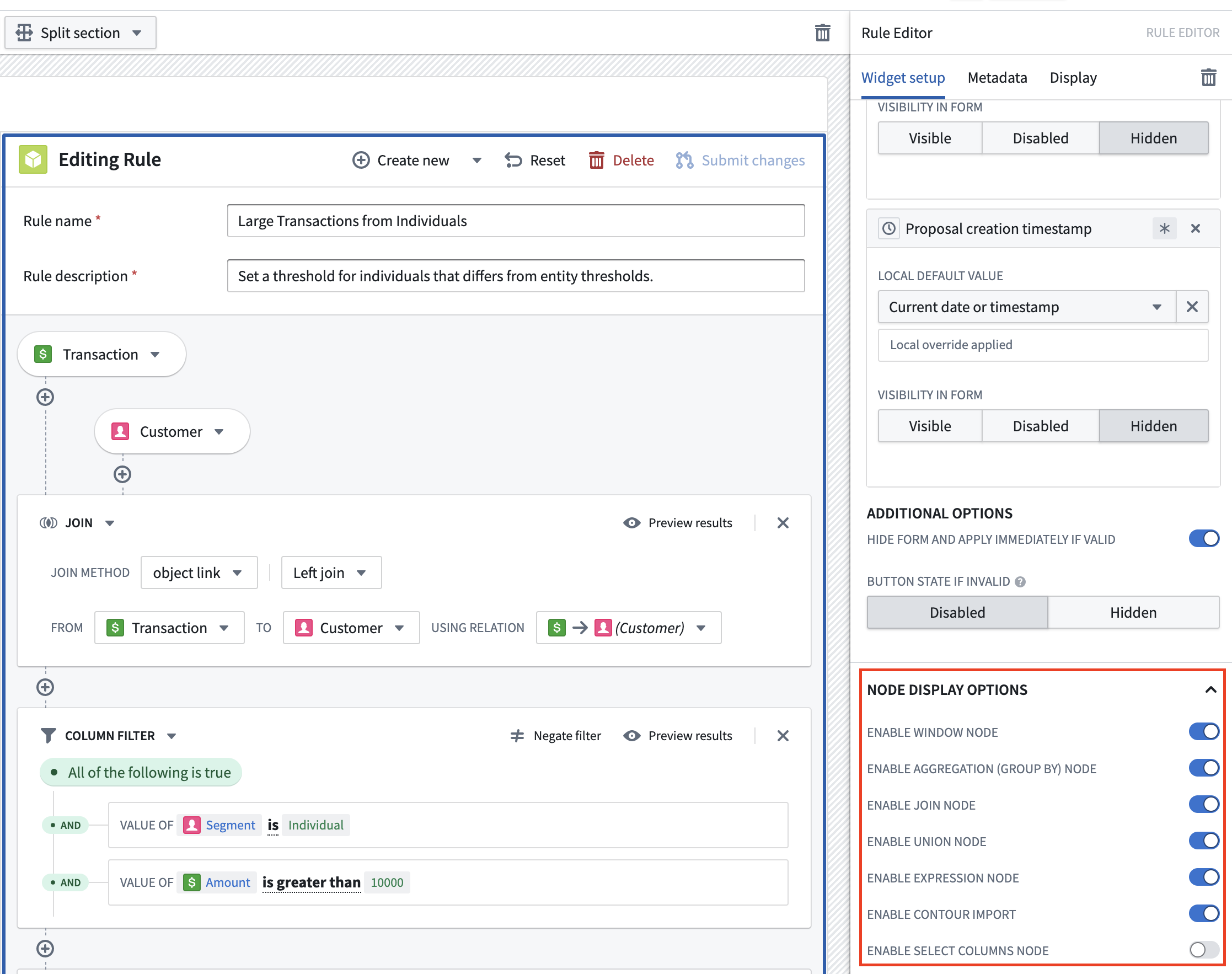Open the Left join type dropdown
Image resolution: width=1232 pixels, height=974 pixels.
pos(331,572)
